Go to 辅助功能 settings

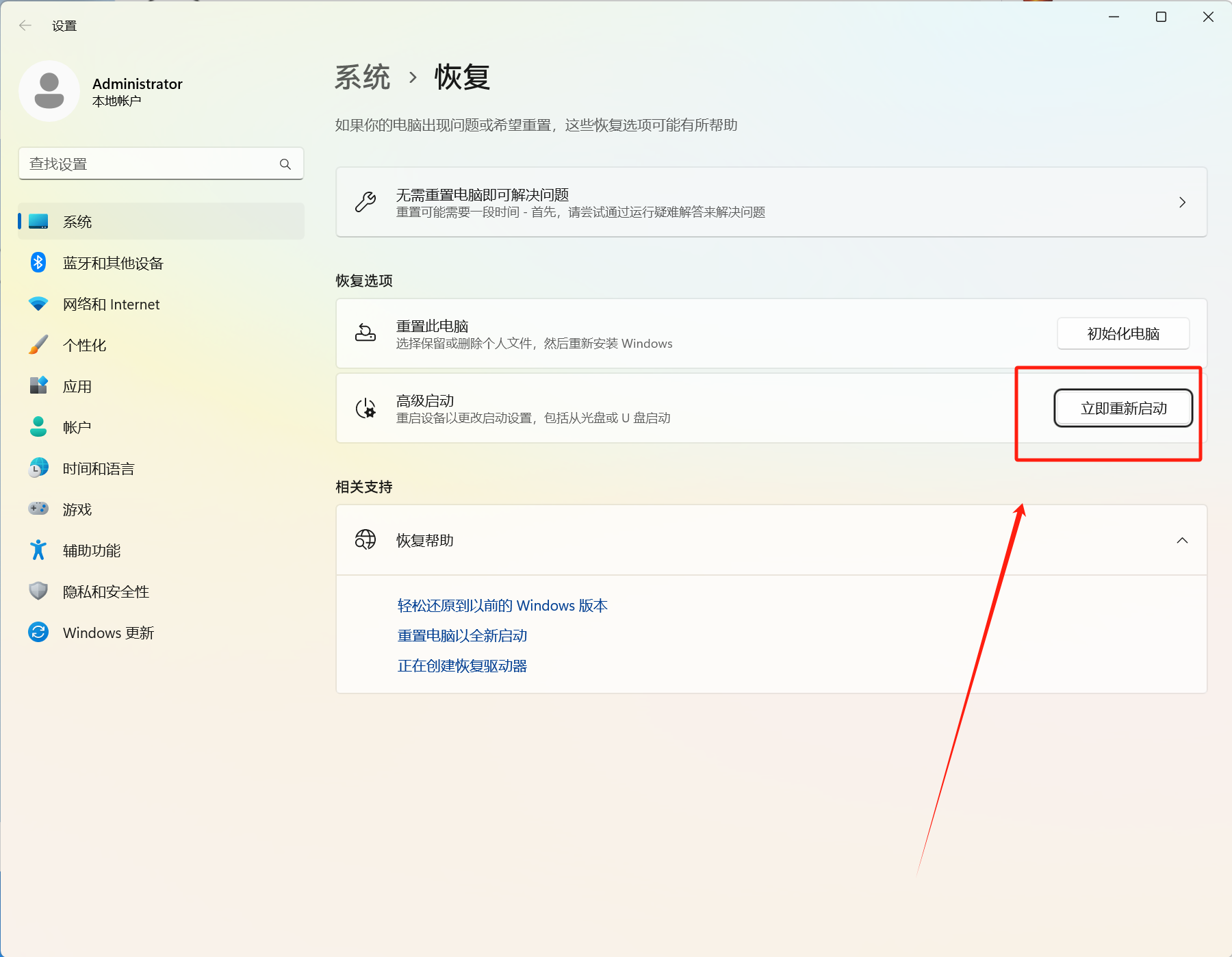(x=161, y=550)
